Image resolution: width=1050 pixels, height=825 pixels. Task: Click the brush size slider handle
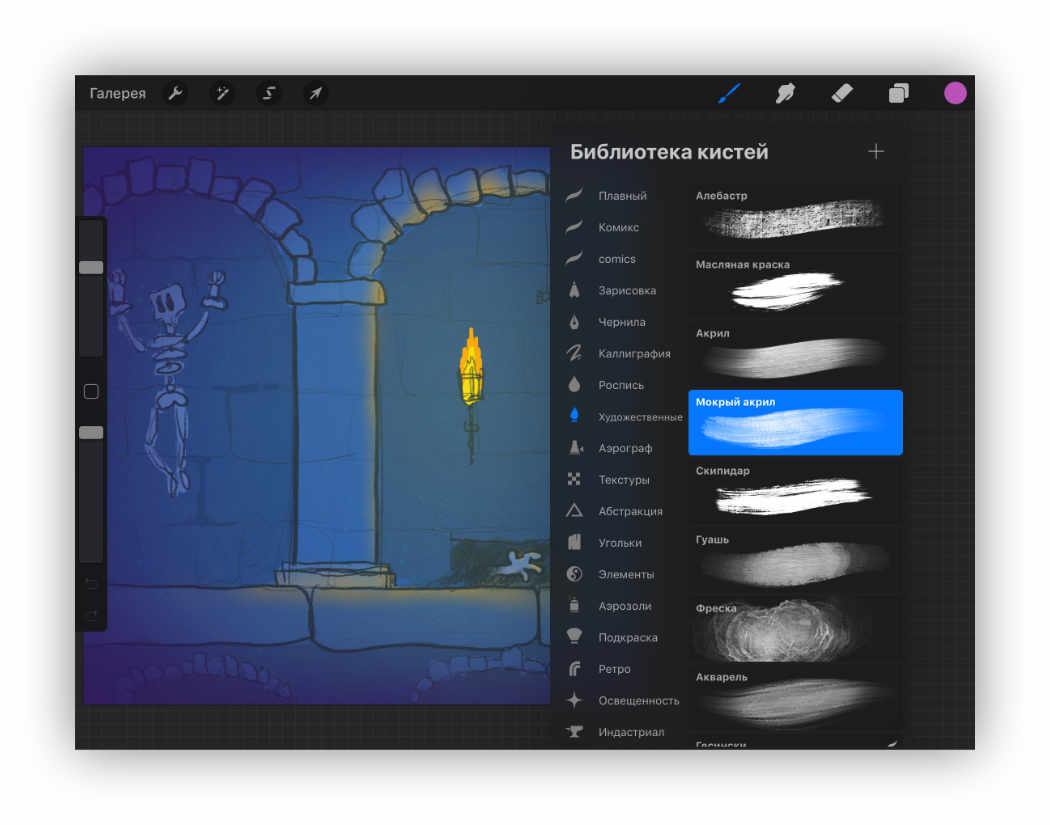(x=91, y=267)
